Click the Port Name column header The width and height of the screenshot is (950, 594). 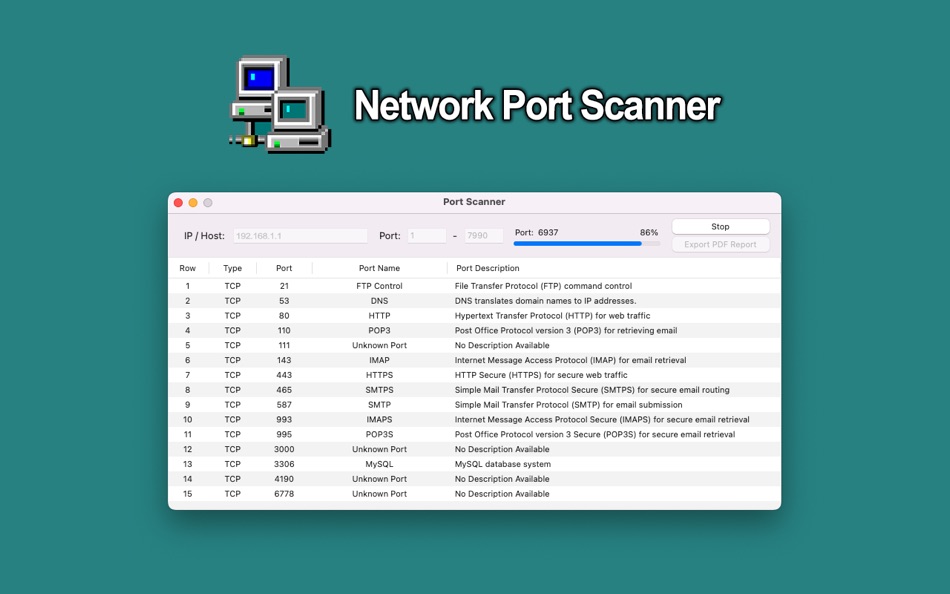[x=380, y=268]
